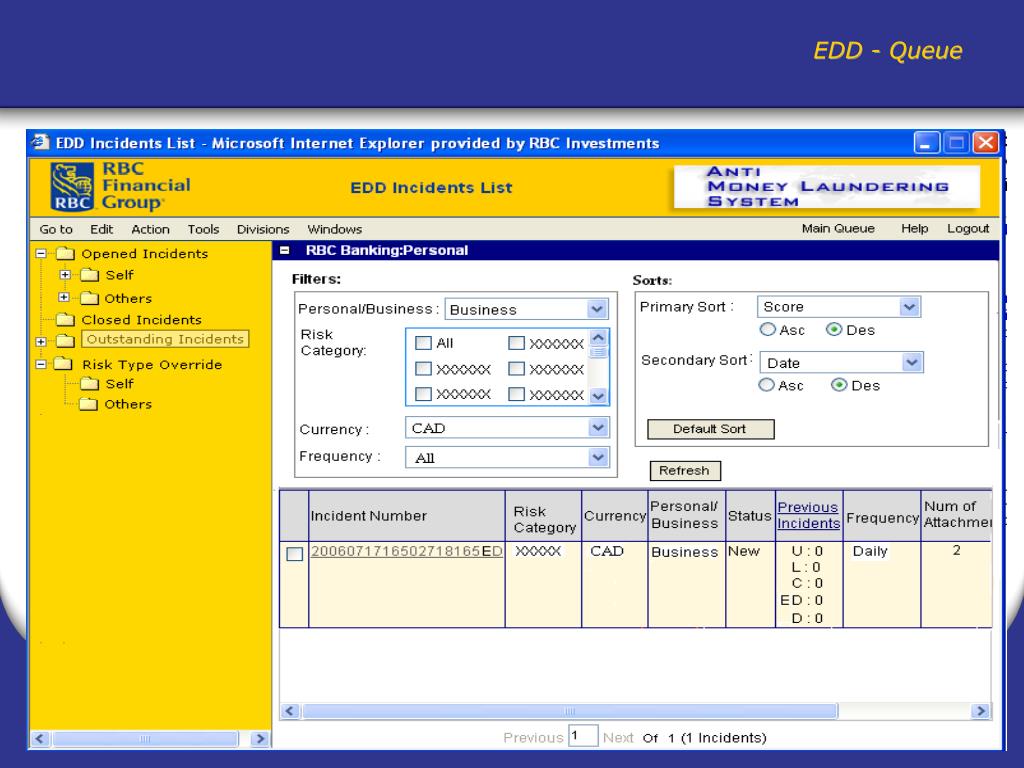This screenshot has width=1024, height=768.
Task: Click the Risk Type Override folder icon
Action: tap(63, 364)
